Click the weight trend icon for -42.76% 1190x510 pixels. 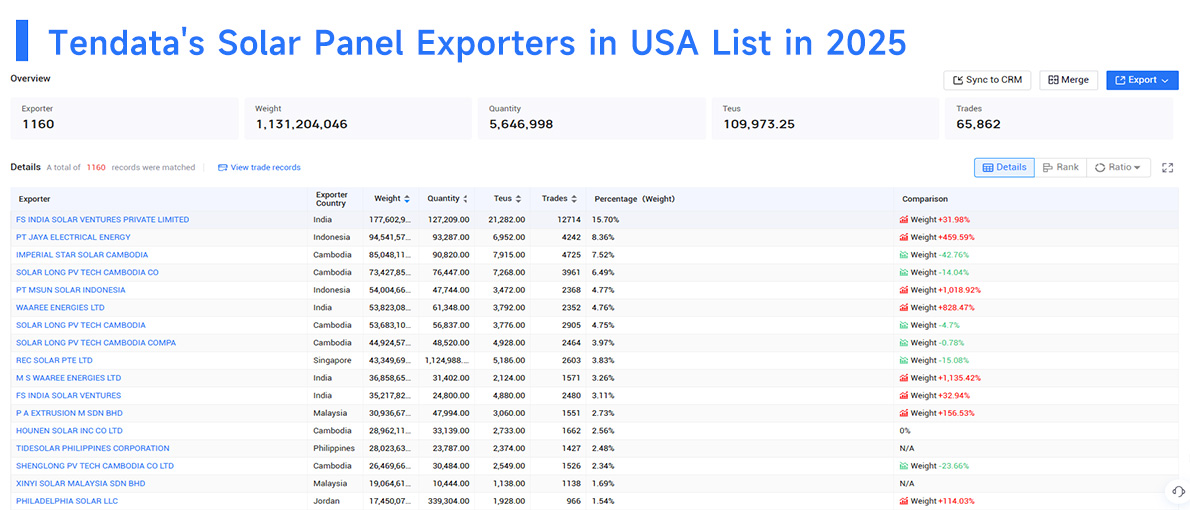coord(904,255)
